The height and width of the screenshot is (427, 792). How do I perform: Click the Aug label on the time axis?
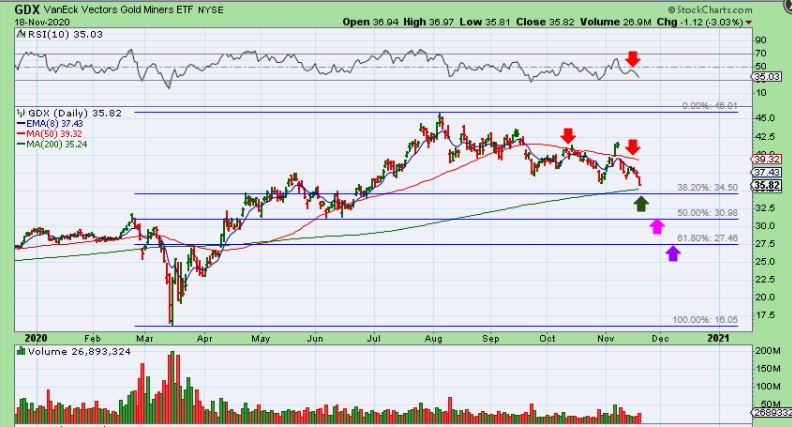tap(433, 339)
